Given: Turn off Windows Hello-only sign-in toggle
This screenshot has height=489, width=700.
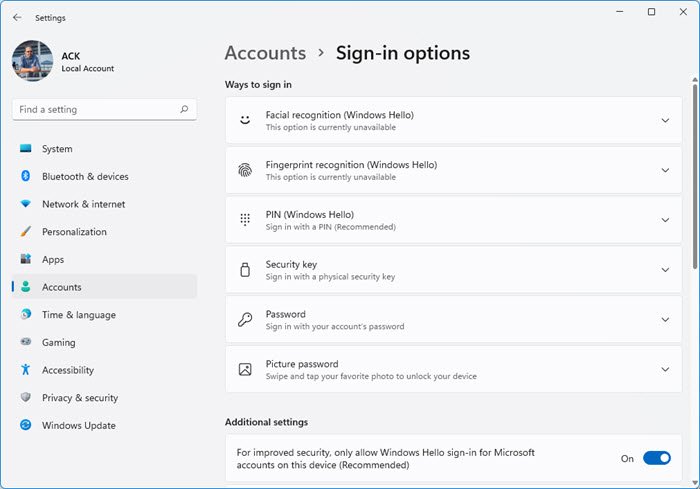Looking at the screenshot, I should pos(656,458).
